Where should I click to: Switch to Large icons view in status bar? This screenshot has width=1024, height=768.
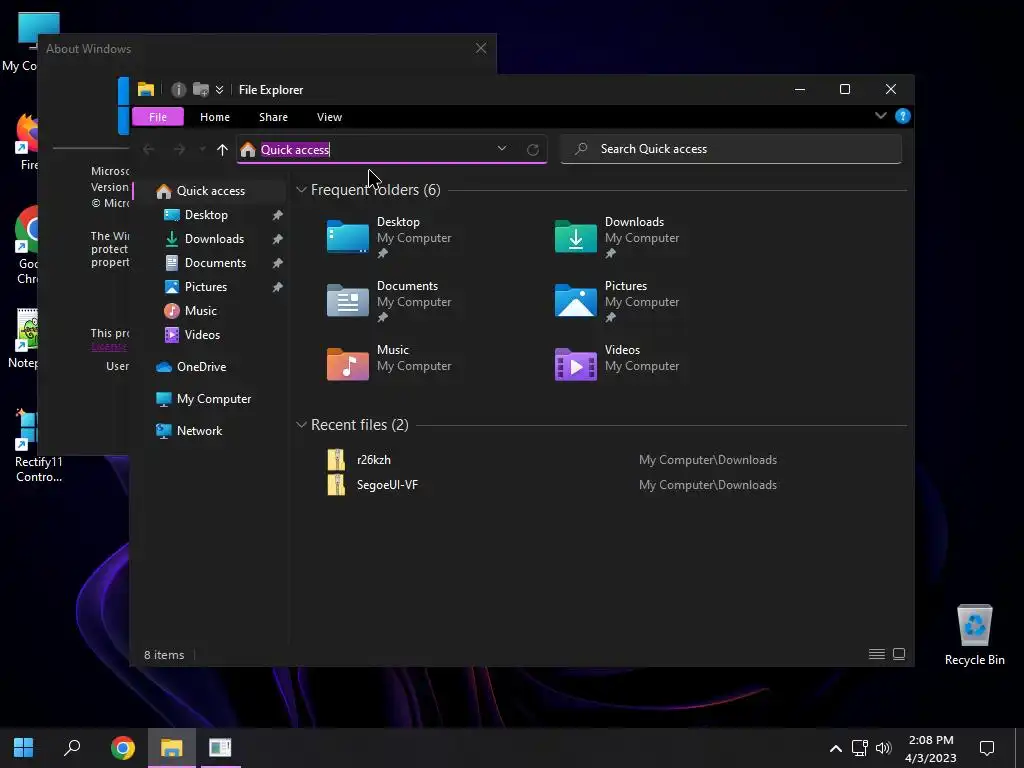(899, 654)
